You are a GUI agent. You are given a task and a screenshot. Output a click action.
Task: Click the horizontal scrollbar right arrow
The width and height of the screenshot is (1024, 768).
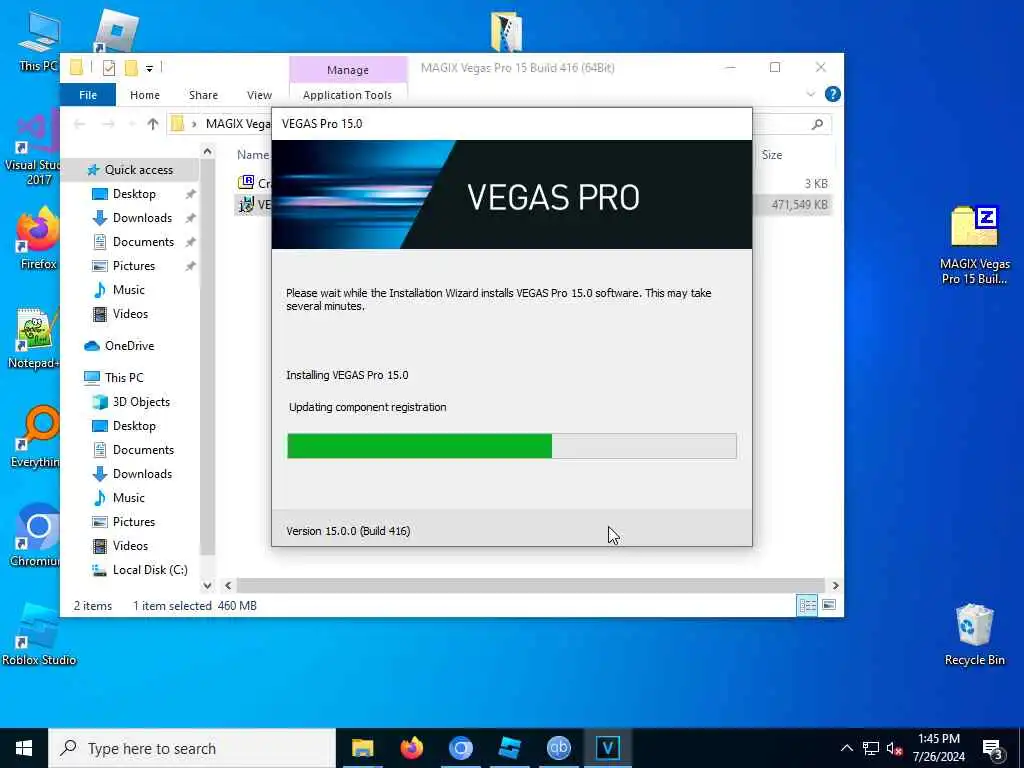coord(835,585)
